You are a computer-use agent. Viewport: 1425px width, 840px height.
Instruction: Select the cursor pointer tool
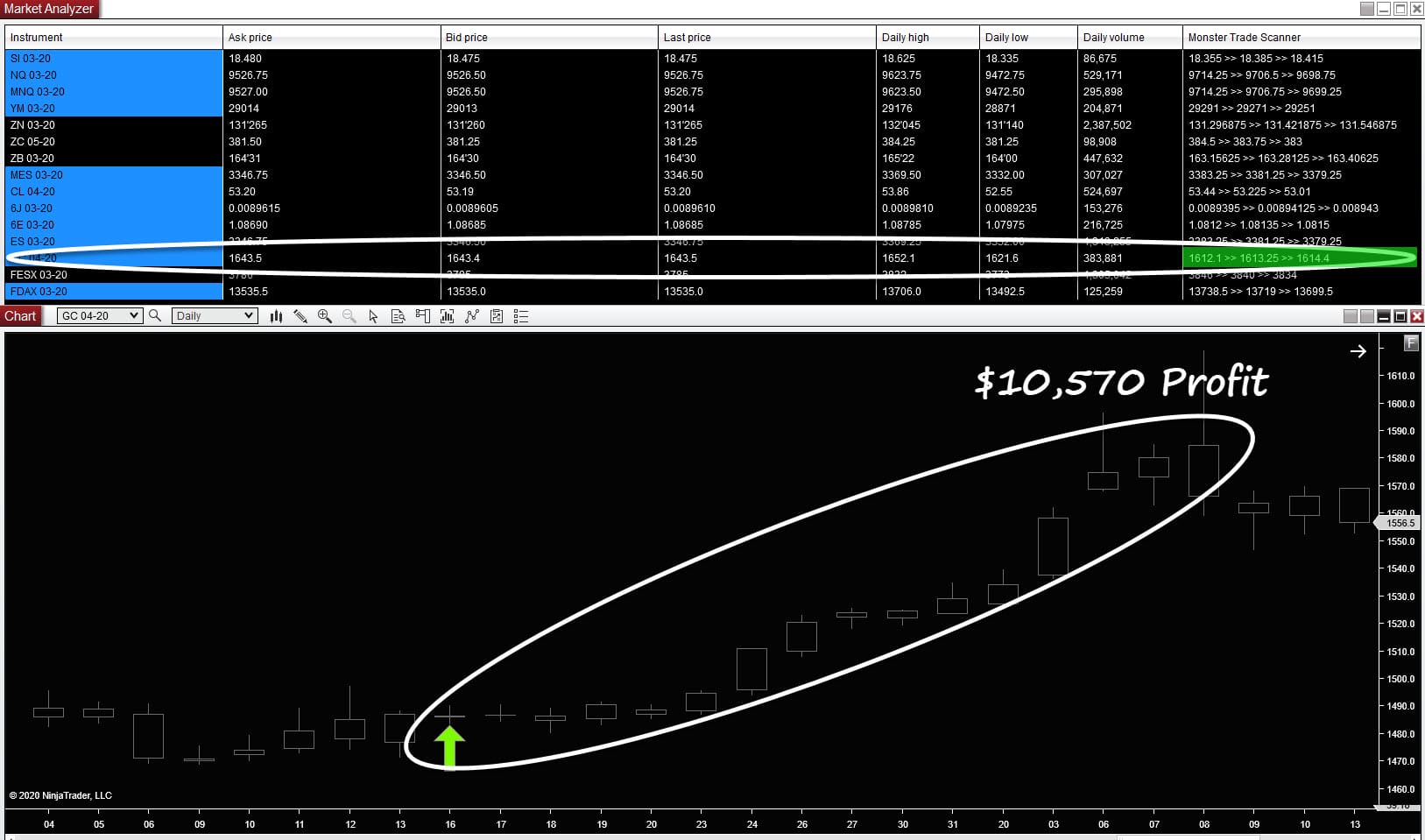tap(373, 316)
